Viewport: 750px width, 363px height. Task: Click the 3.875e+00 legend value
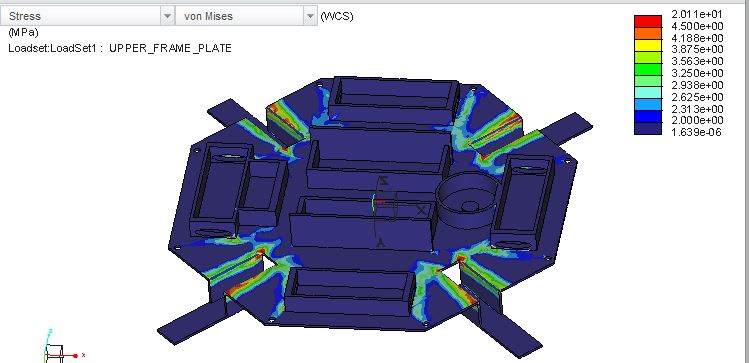point(697,49)
